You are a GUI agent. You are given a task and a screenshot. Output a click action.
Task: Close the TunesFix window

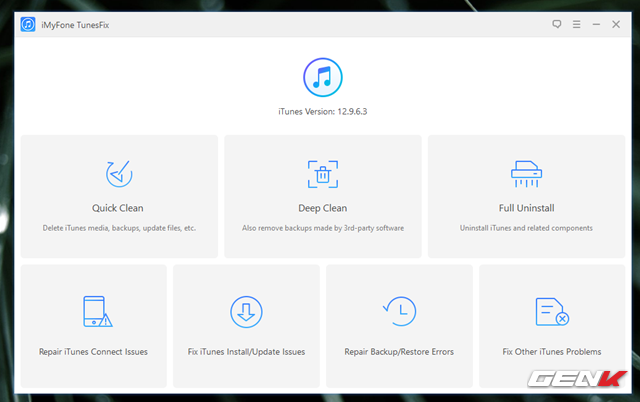click(x=616, y=24)
